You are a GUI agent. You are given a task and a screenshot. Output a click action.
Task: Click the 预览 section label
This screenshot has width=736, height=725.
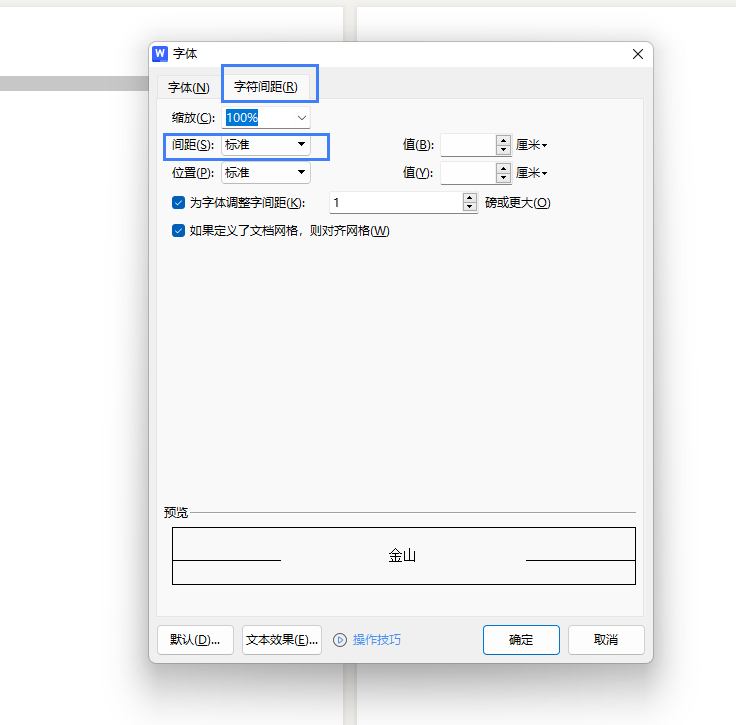pos(176,512)
